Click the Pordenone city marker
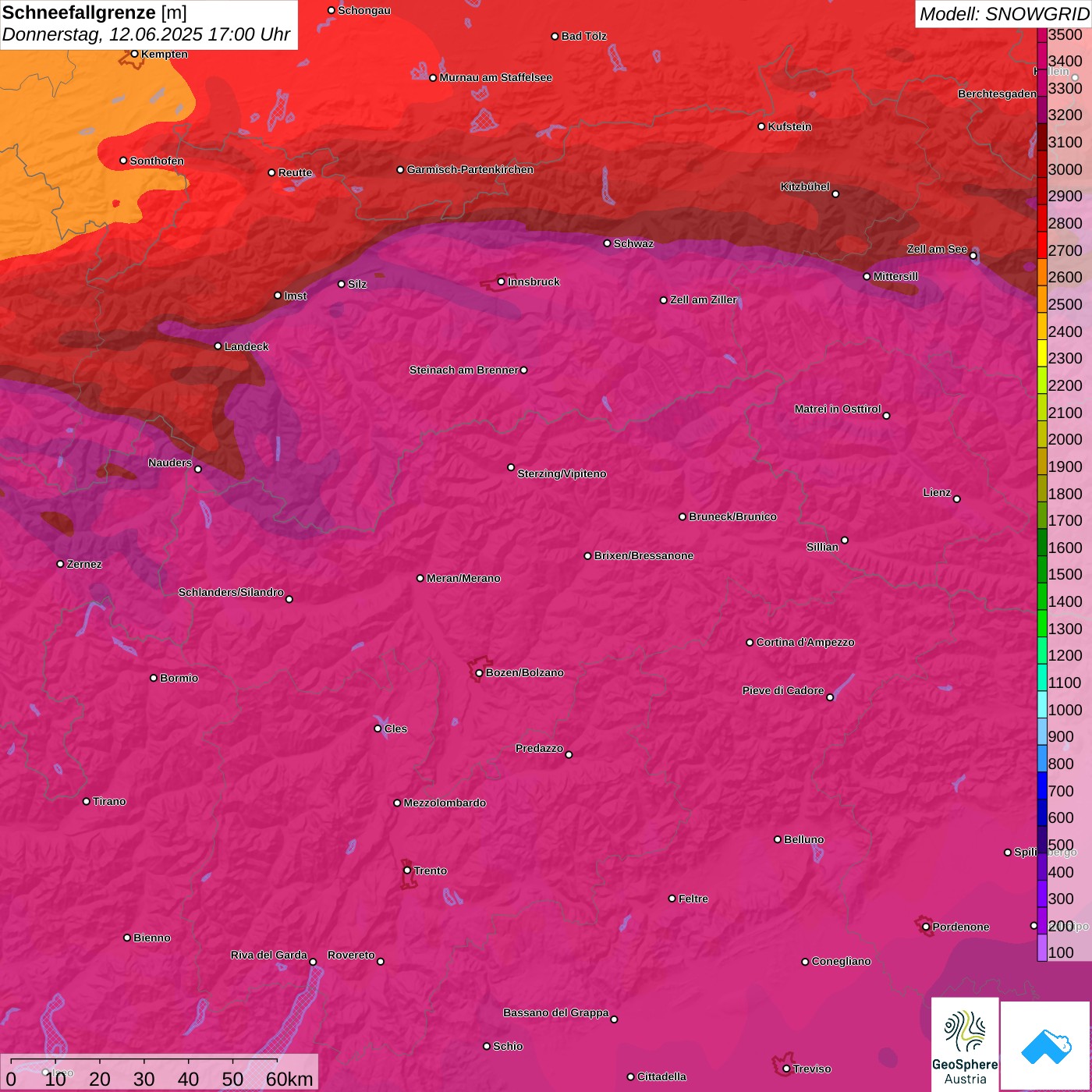 coord(926,927)
